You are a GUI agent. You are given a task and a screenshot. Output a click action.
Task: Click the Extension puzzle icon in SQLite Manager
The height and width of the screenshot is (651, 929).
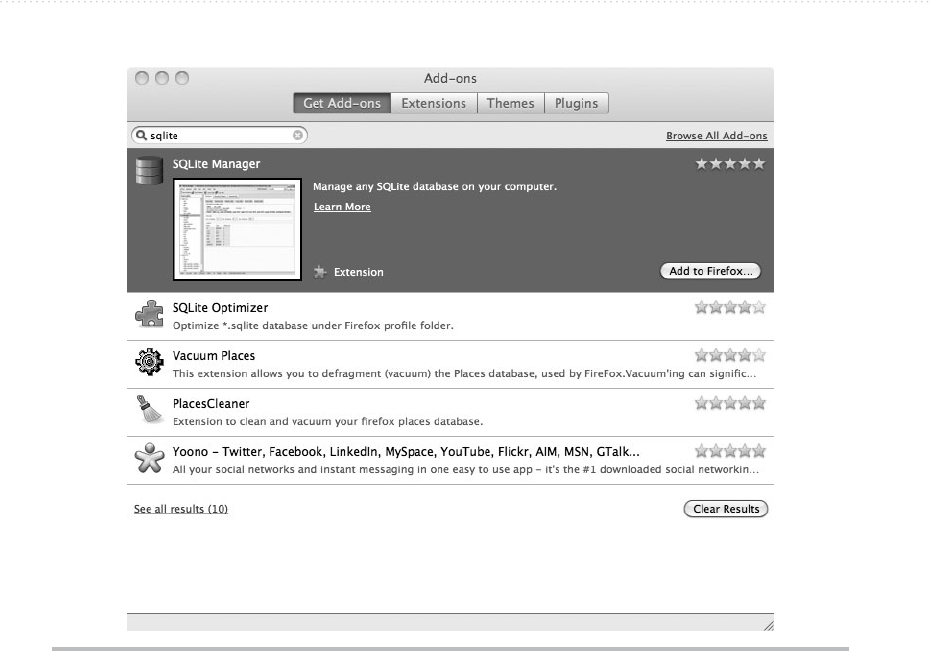(320, 272)
